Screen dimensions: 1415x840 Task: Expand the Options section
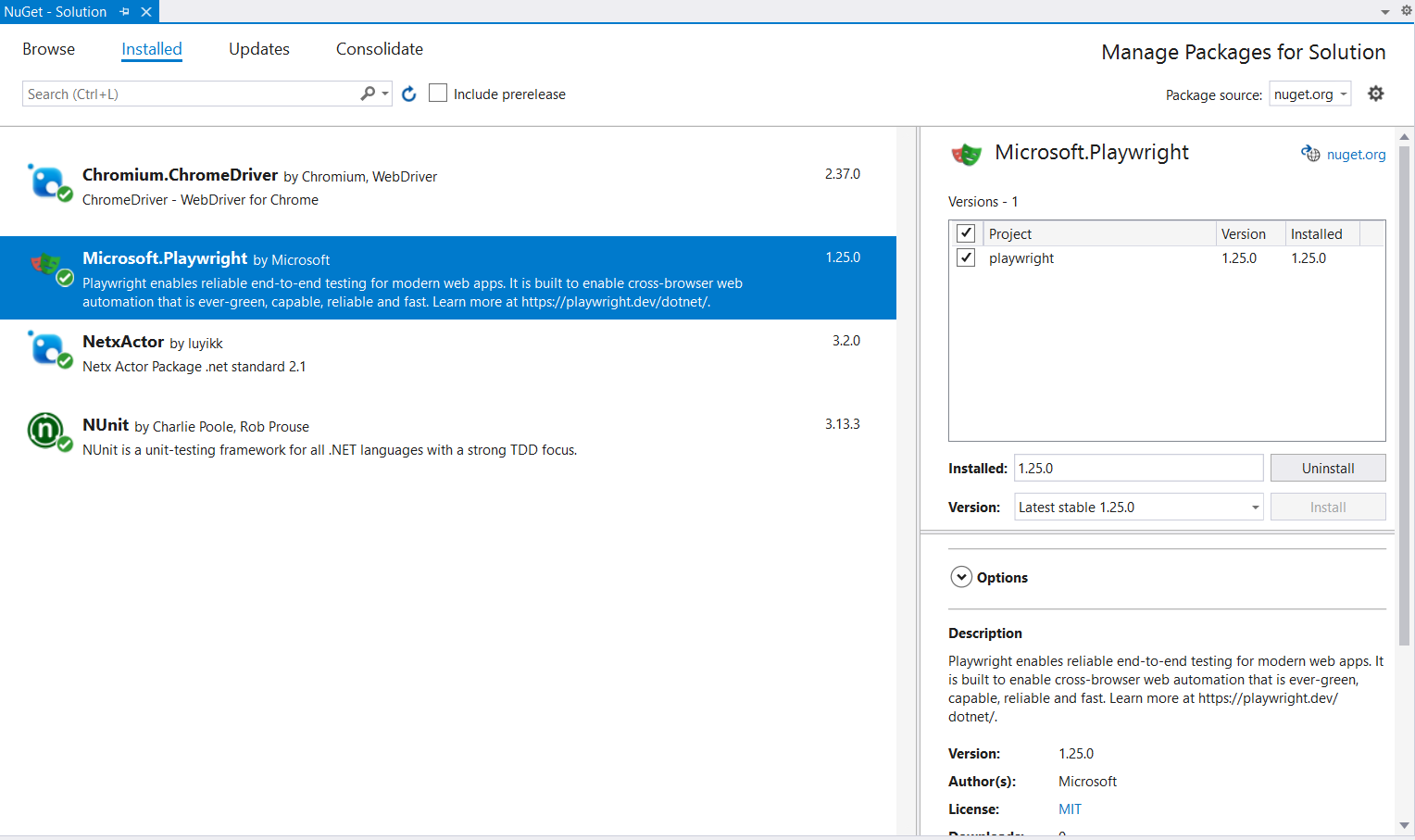(961, 577)
